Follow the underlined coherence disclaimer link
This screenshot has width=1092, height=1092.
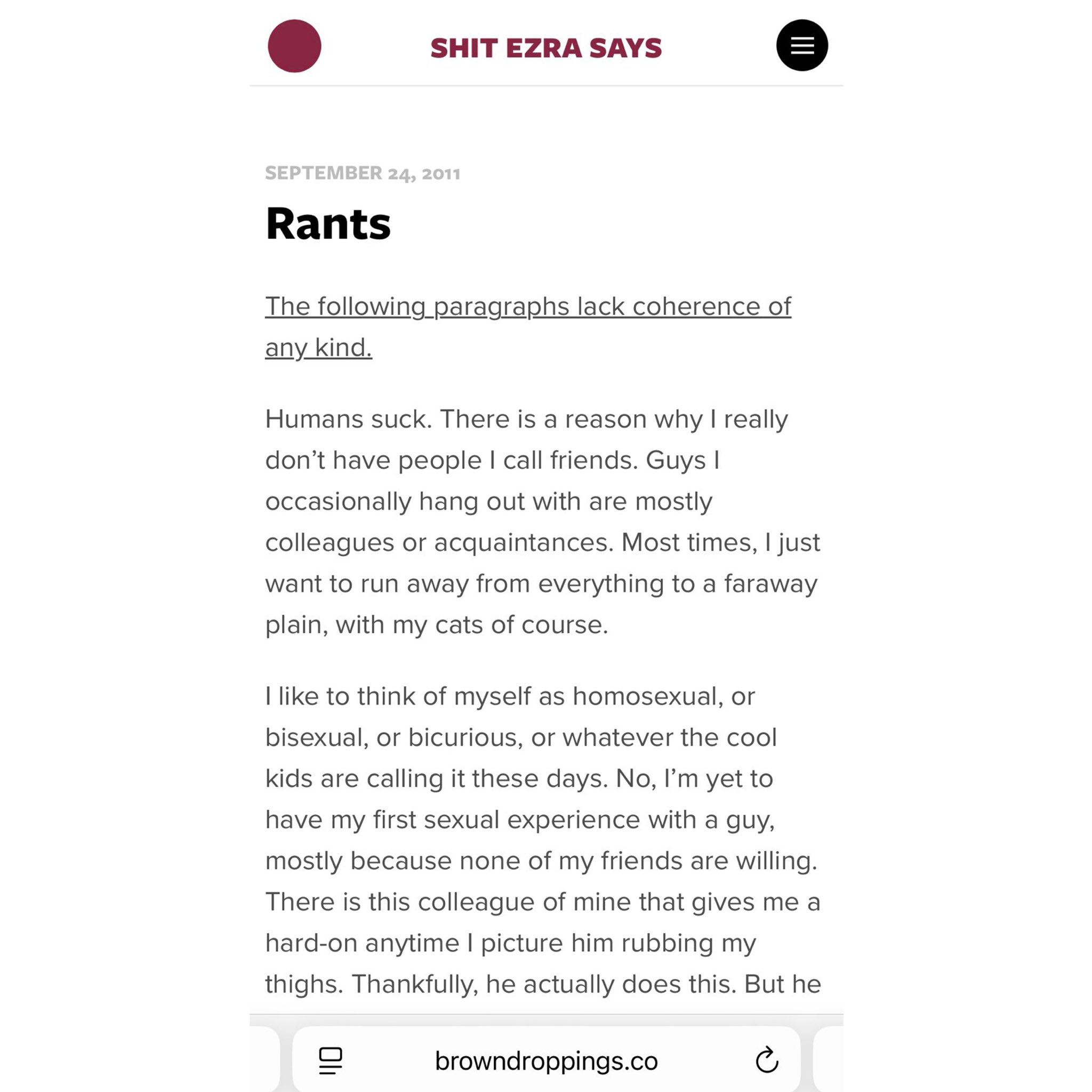point(528,307)
